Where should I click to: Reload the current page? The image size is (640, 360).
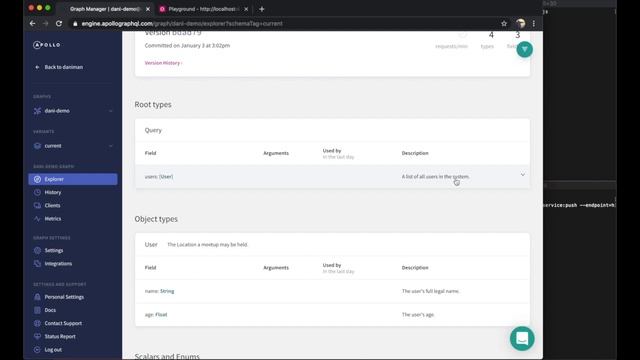coord(59,24)
